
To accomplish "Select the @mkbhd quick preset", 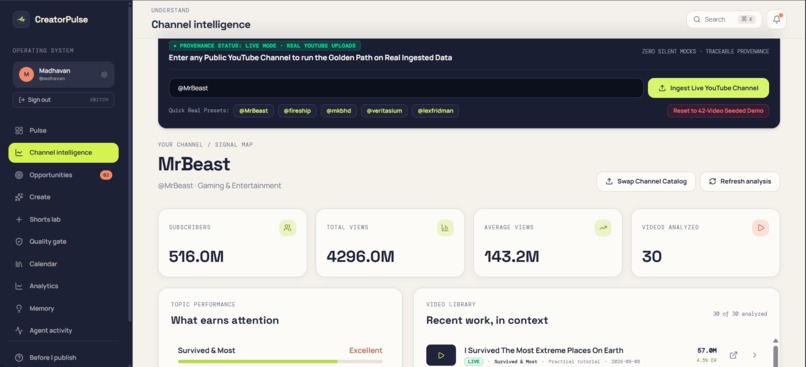I will (x=339, y=111).
